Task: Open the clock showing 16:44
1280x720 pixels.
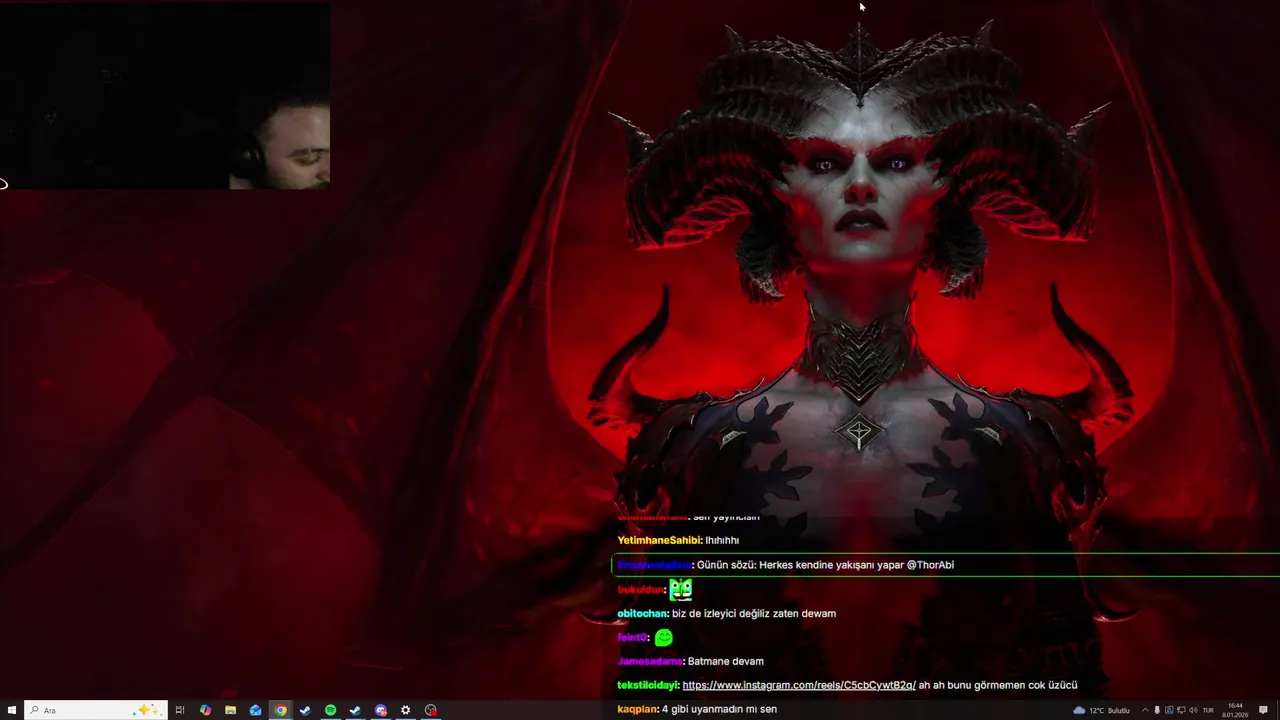Action: coord(1235,710)
